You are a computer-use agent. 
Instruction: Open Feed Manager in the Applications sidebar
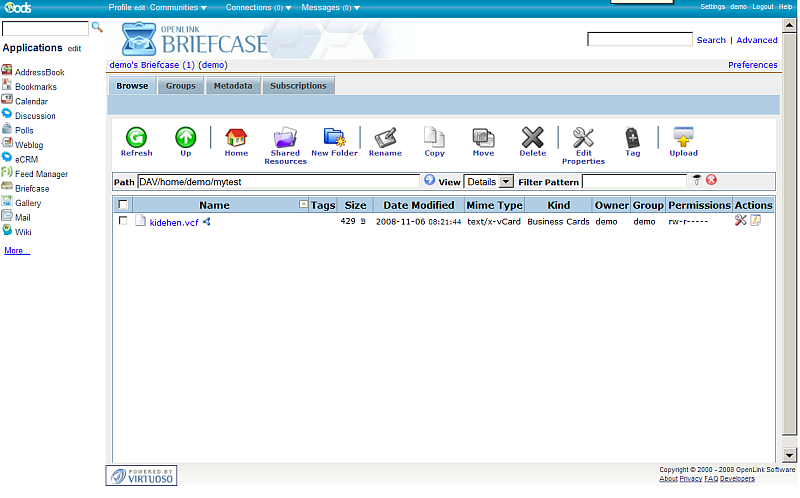pyautogui.click(x=41, y=174)
